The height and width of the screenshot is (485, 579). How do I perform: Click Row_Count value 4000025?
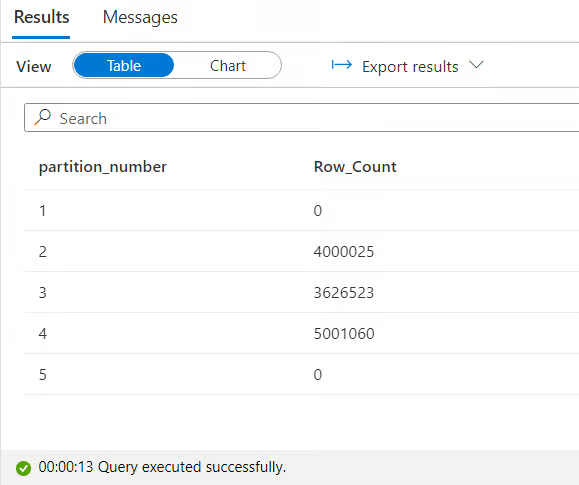(344, 252)
